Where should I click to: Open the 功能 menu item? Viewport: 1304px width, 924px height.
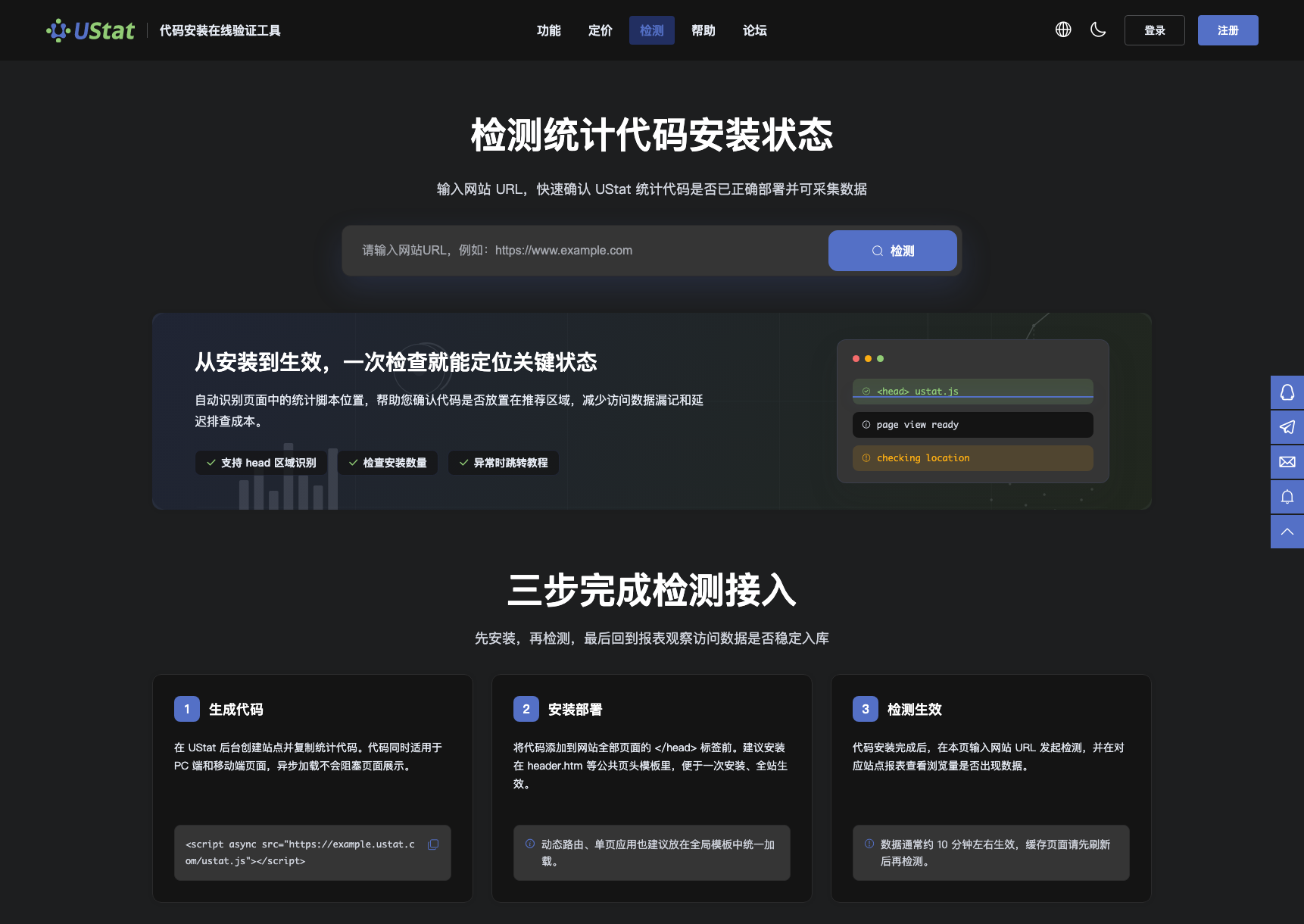click(x=548, y=30)
